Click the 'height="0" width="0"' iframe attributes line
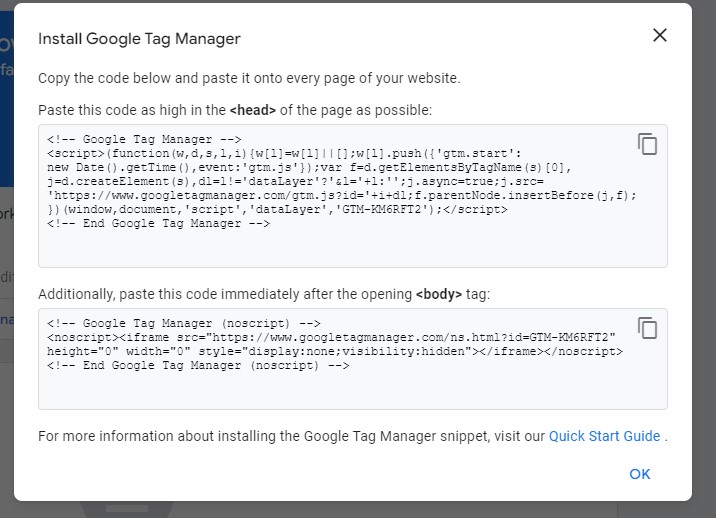Screen dimensions: 716x518 click(335, 352)
